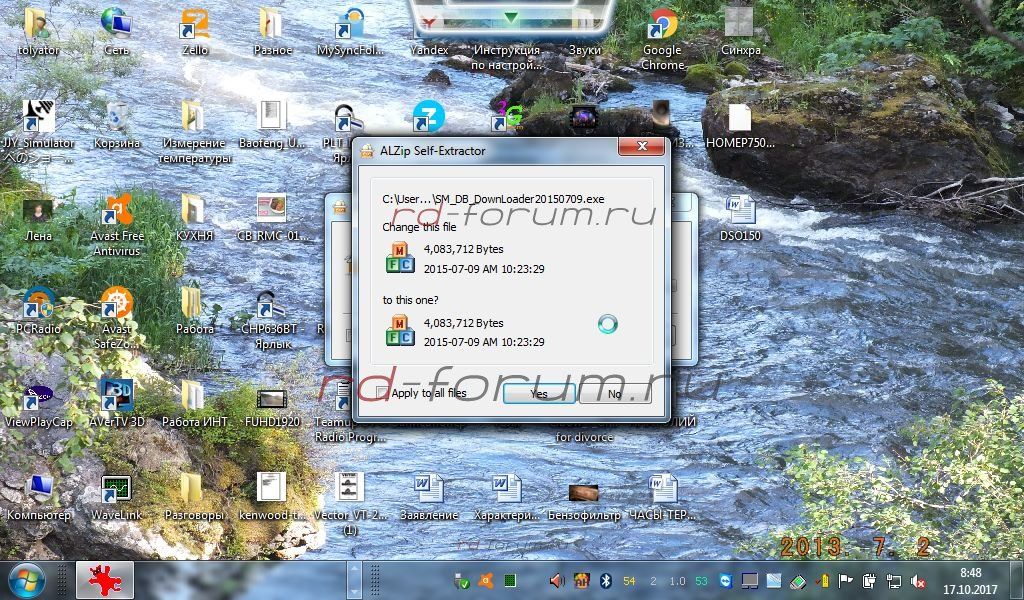1024x600 pixels.
Task: Click Yes to replace the file
Action: (538, 394)
